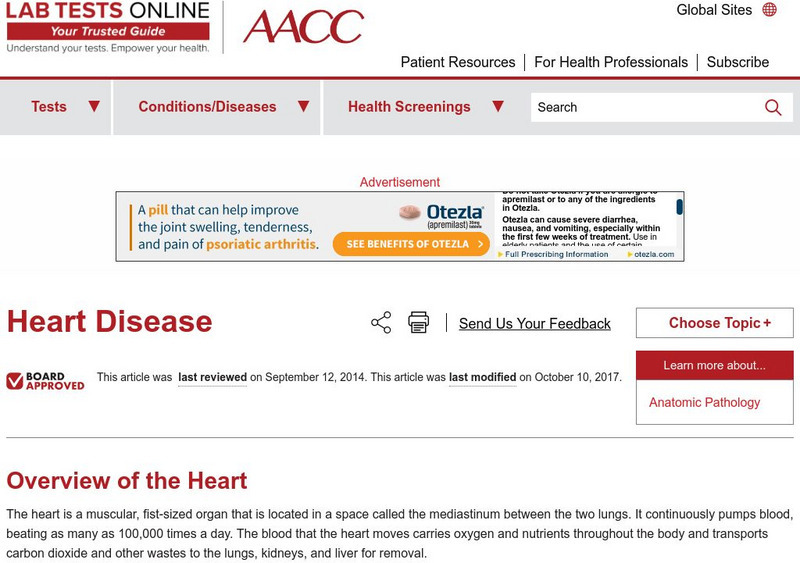The height and width of the screenshot is (563, 800).
Task: Open the Anatomic Pathology link
Action: 704,402
